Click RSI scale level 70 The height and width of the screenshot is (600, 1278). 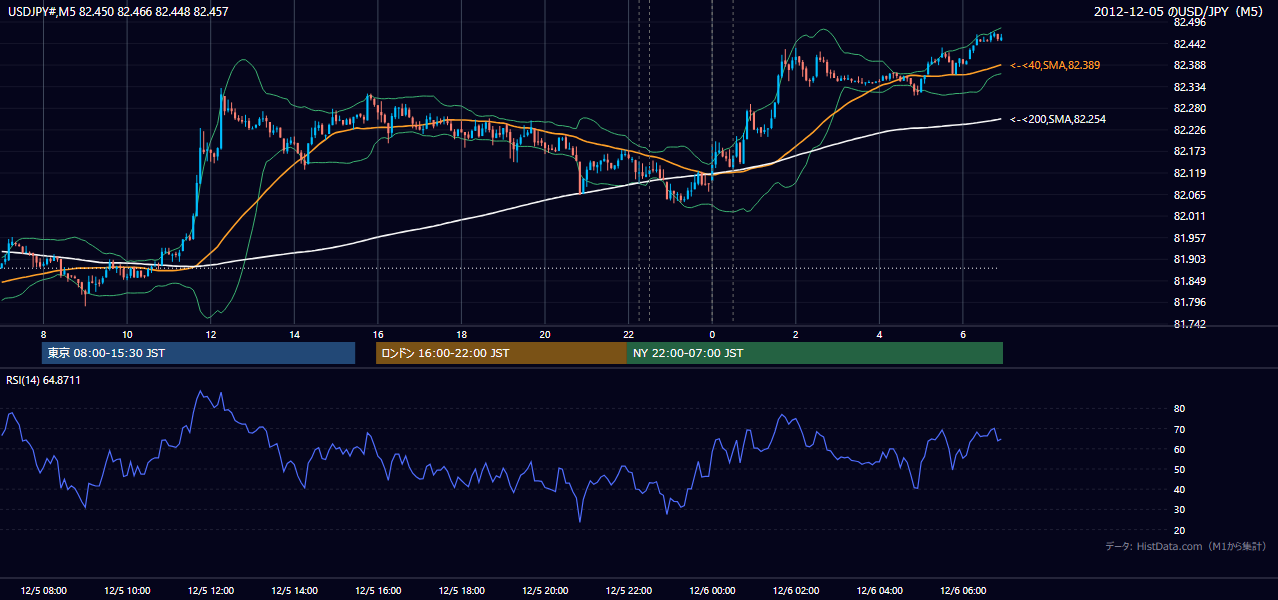(x=1179, y=429)
